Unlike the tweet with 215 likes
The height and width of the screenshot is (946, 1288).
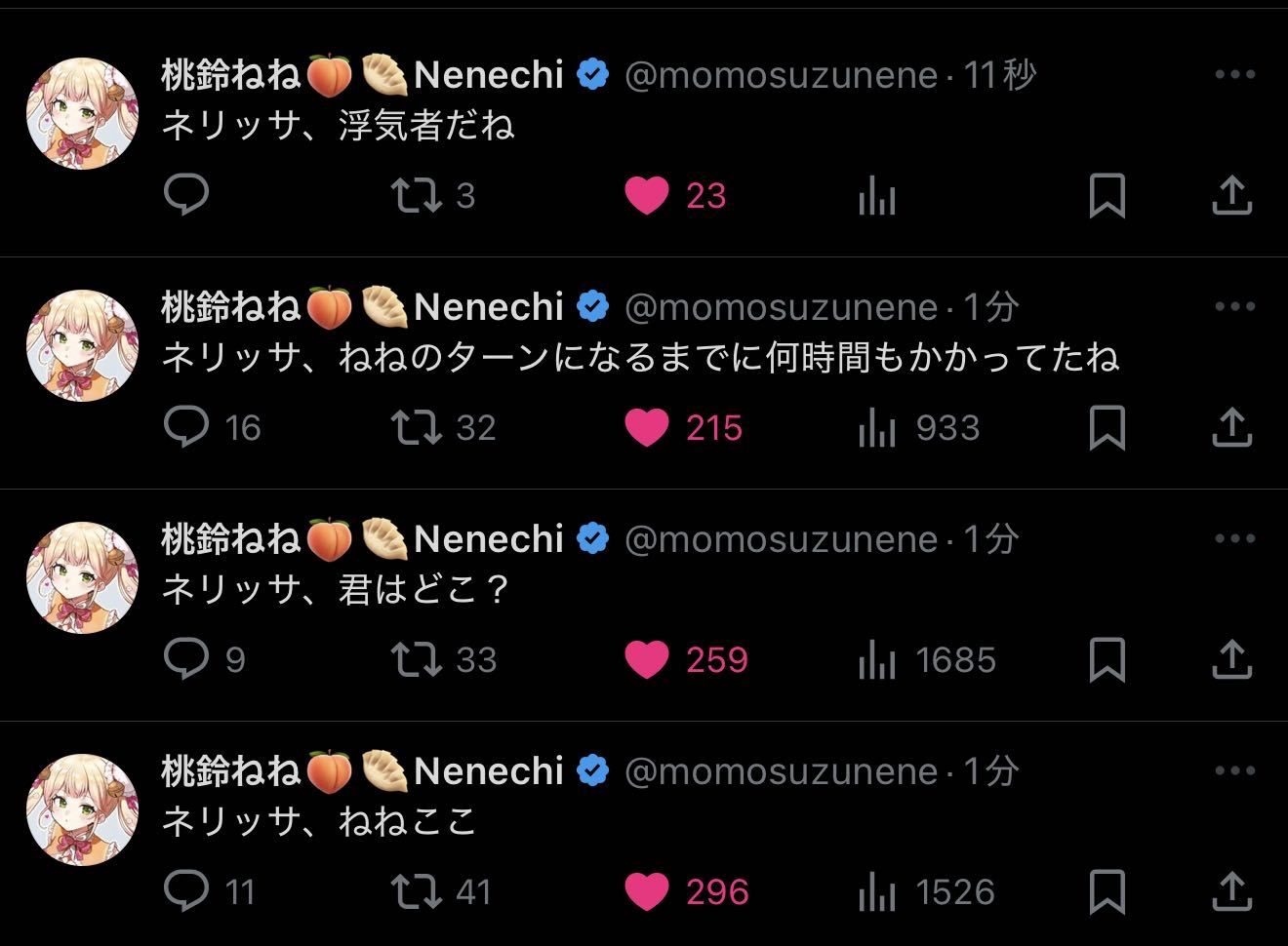click(x=647, y=427)
